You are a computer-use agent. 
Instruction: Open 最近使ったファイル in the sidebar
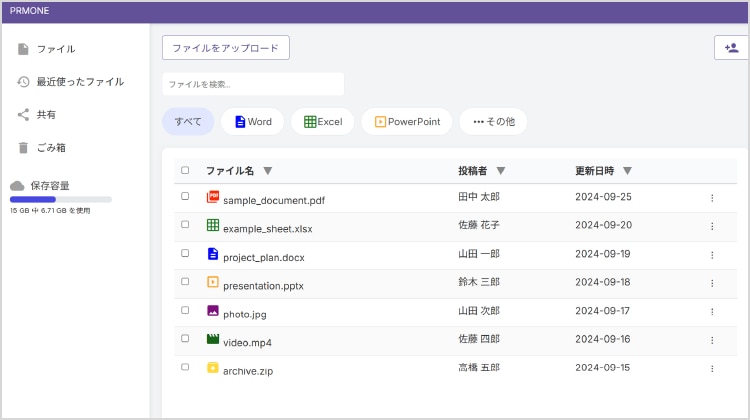pyautogui.click(x=80, y=82)
